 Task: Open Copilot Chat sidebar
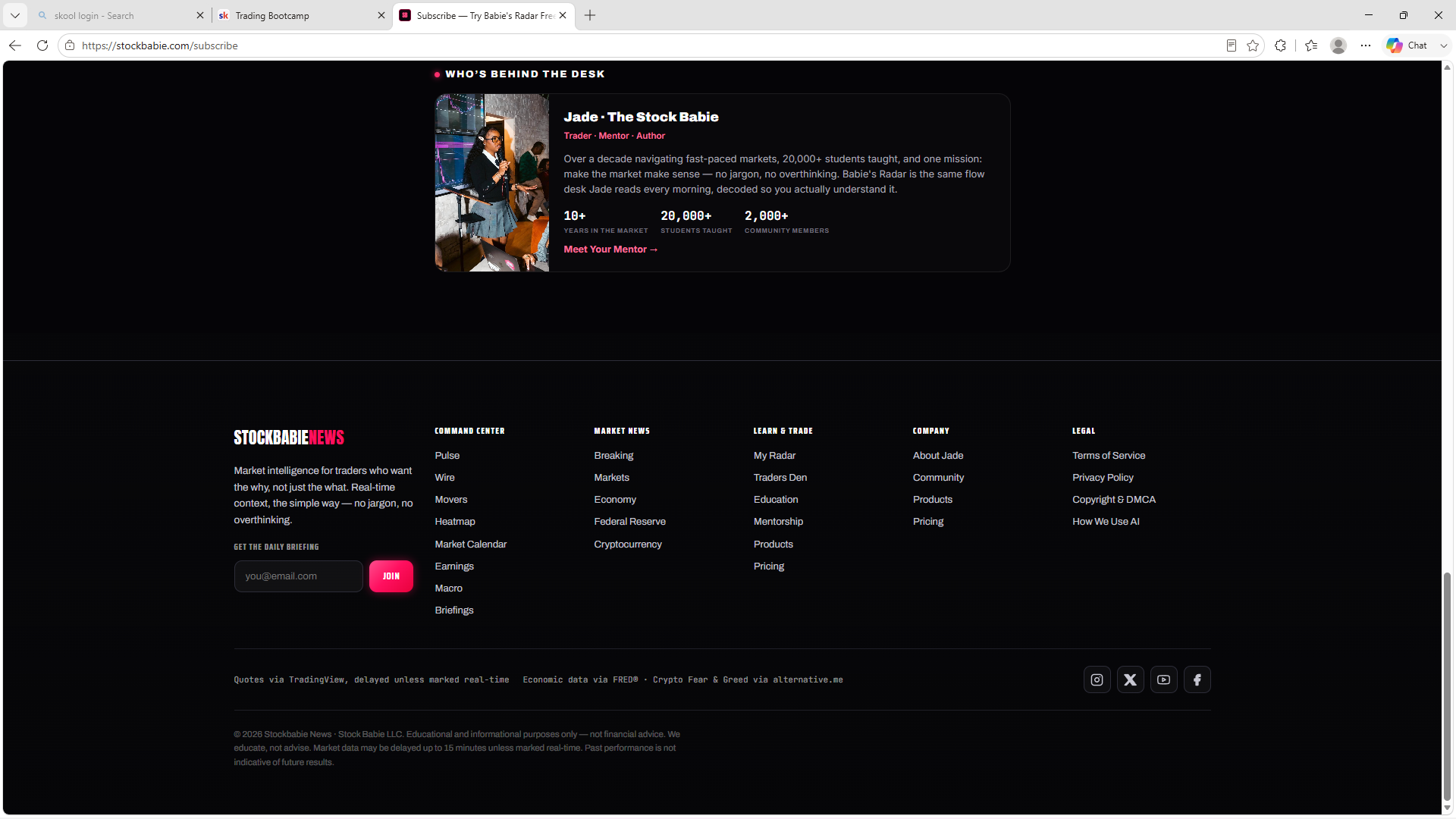click(x=1407, y=45)
